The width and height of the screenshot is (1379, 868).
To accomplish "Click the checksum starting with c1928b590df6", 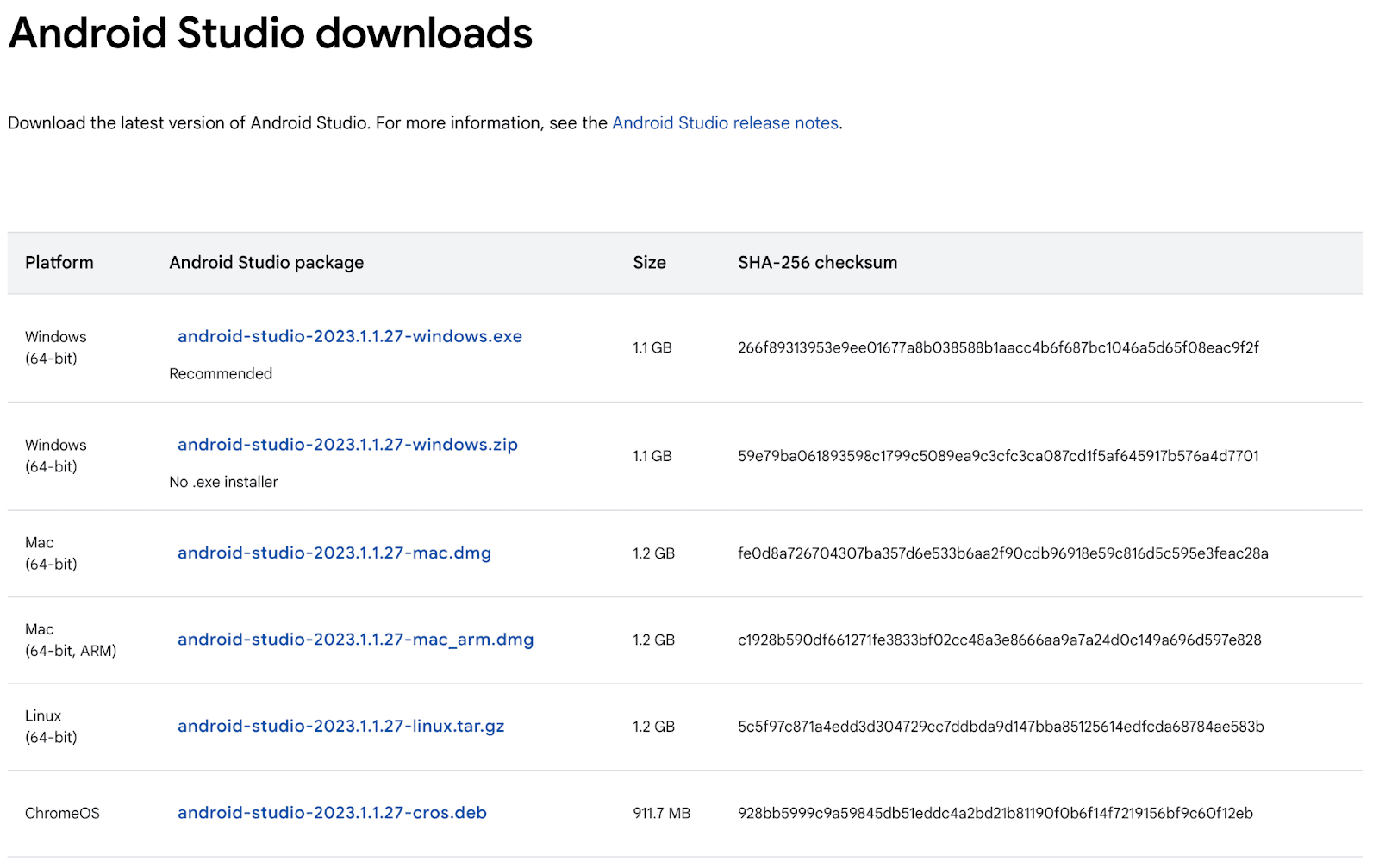I will pos(1000,640).
